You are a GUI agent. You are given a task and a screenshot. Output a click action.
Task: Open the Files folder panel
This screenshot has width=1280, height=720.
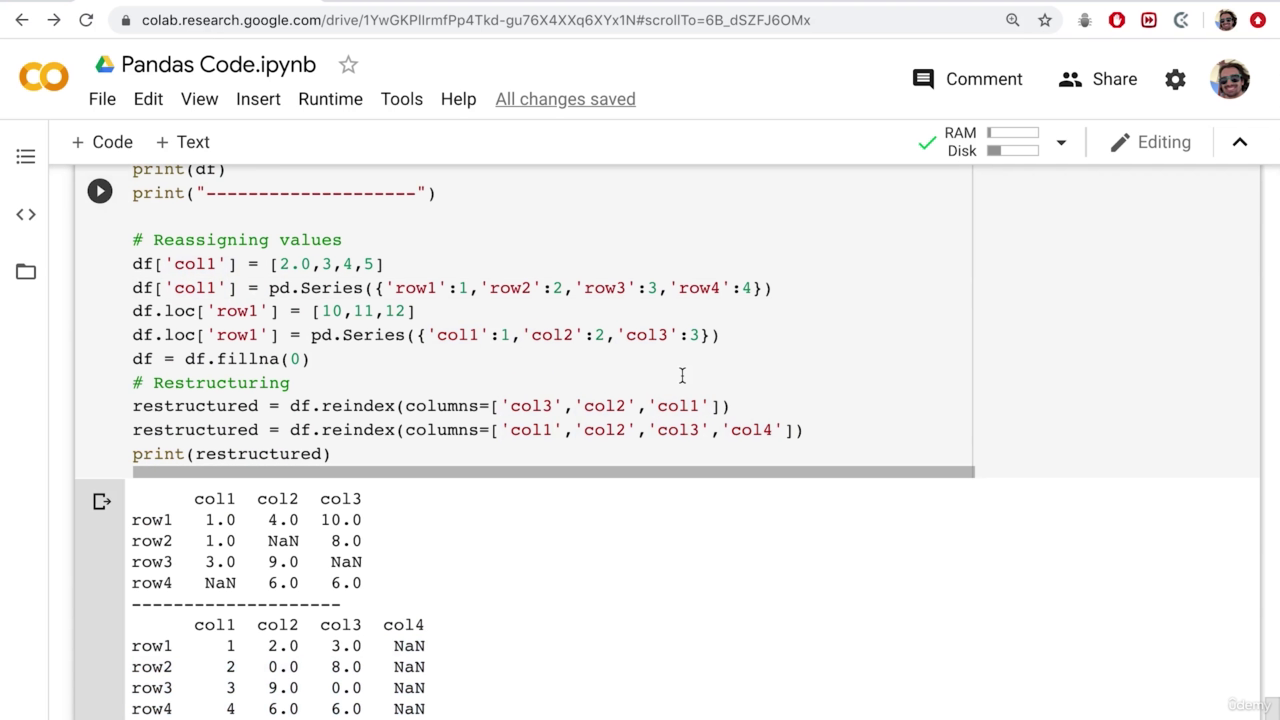coord(26,272)
